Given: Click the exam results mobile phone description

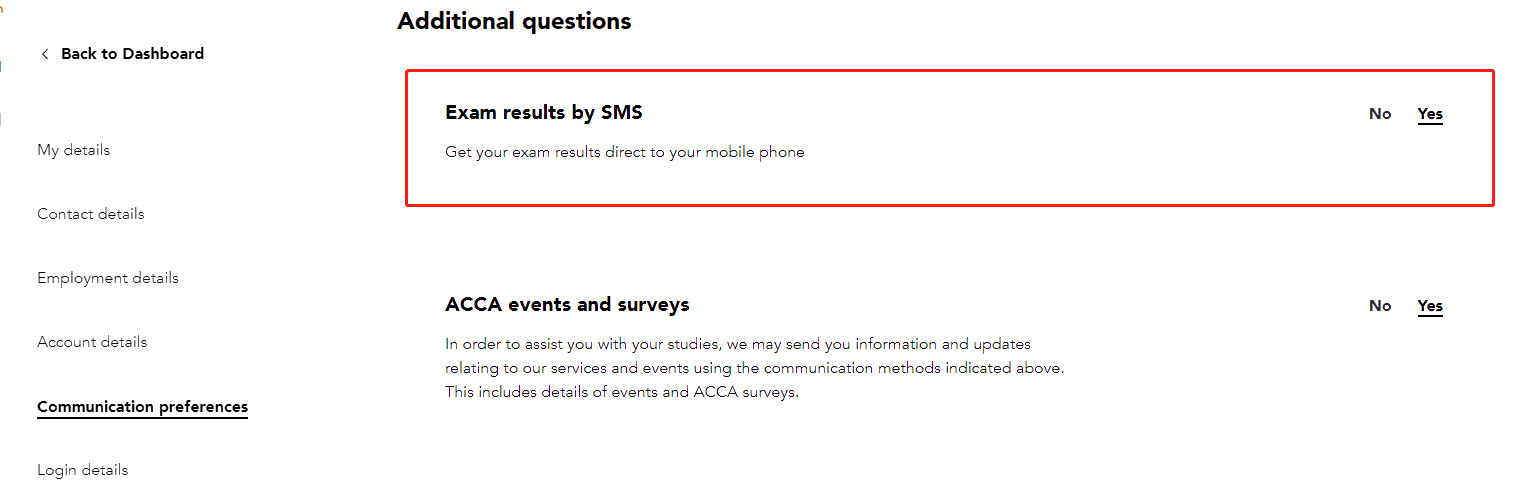Looking at the screenshot, I should (x=625, y=153).
